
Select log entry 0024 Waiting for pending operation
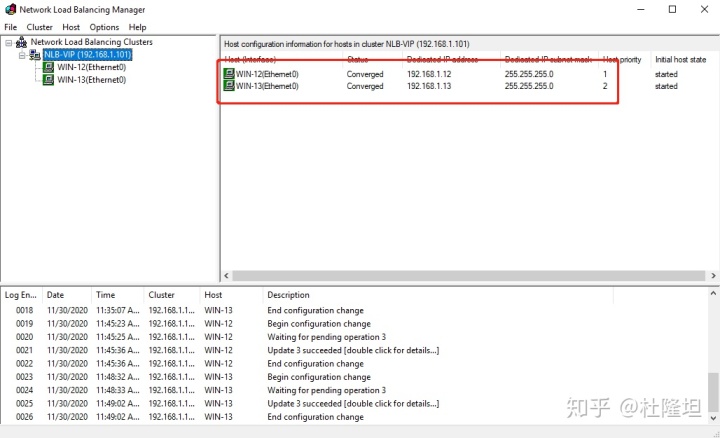click(x=307, y=390)
